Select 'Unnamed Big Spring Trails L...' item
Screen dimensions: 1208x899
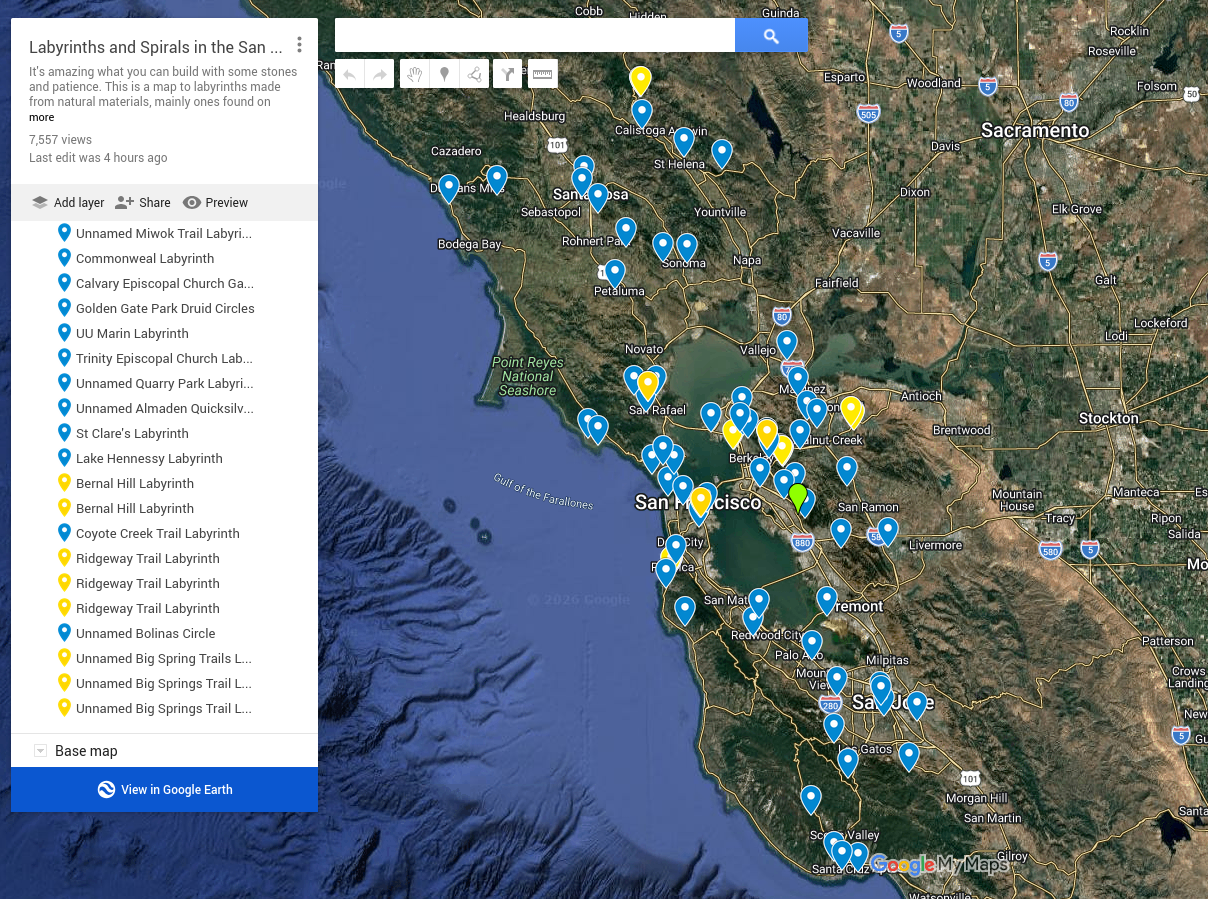point(164,658)
